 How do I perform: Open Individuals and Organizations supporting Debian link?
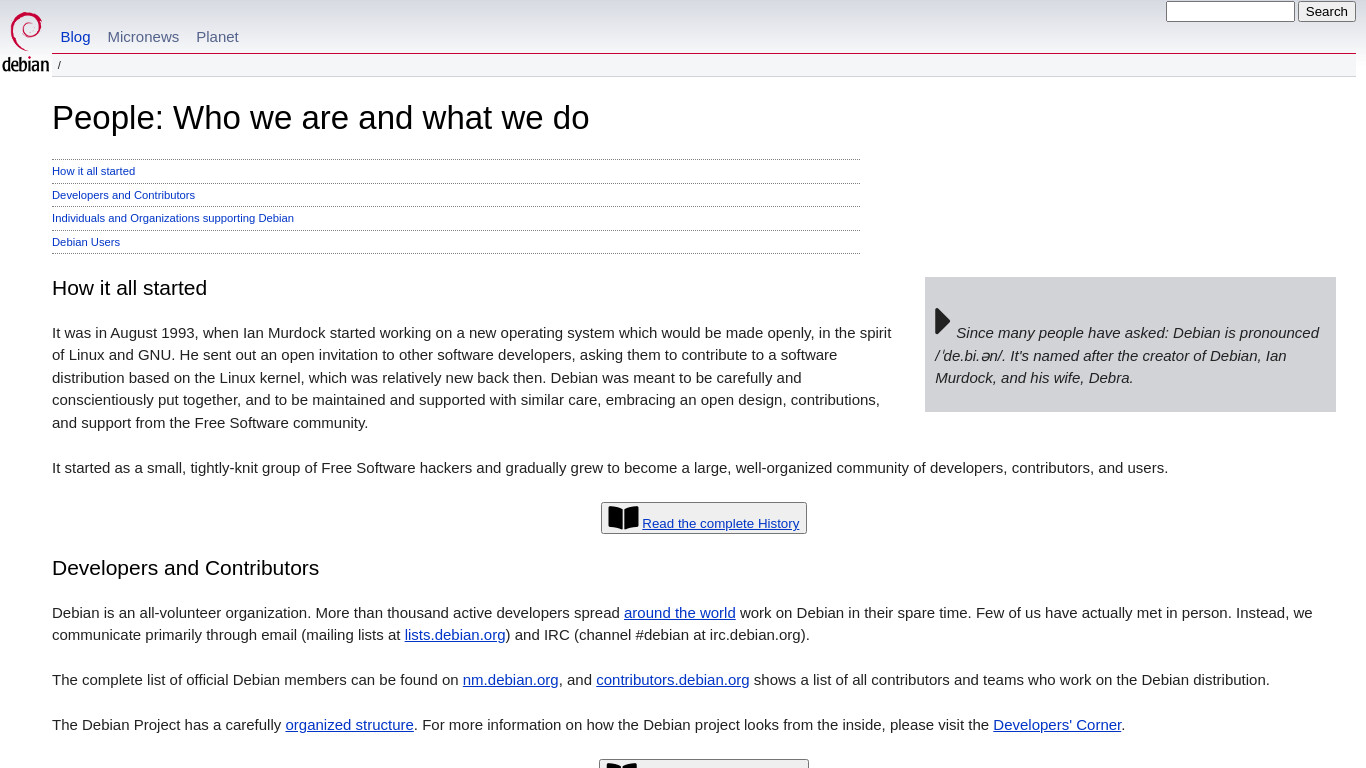(173, 218)
